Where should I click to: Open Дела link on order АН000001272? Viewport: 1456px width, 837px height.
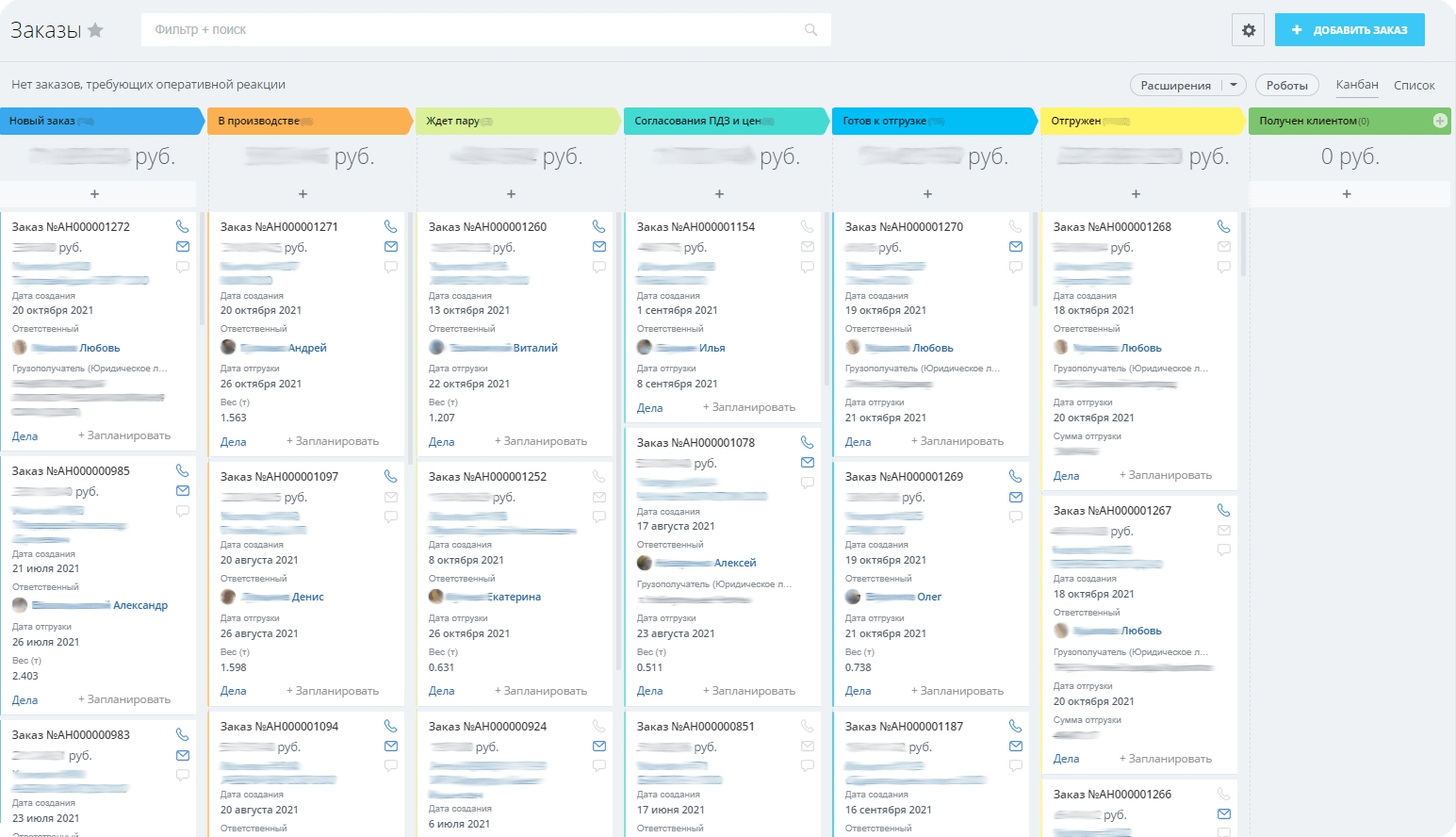tap(25, 436)
